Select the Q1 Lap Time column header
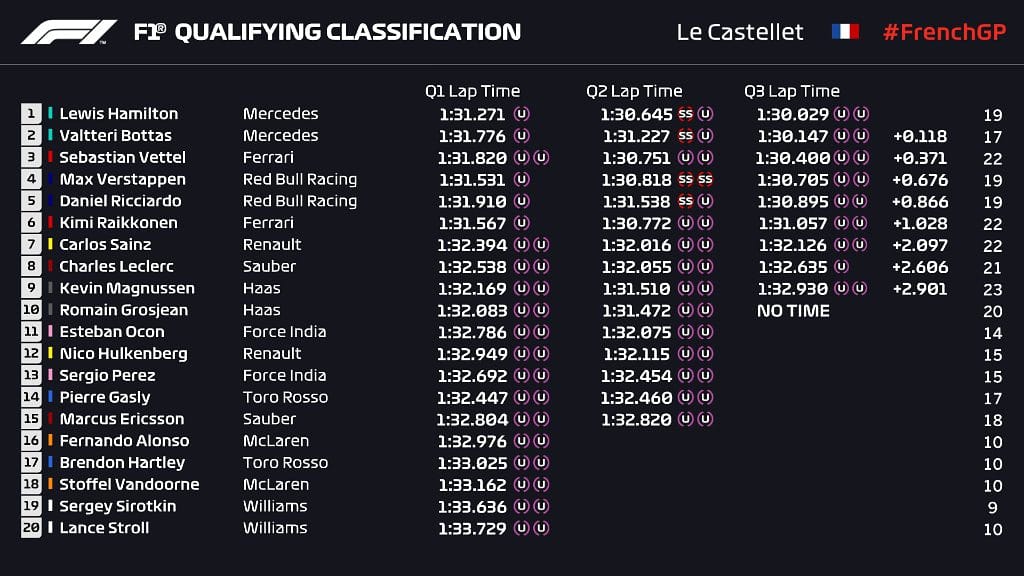Viewport: 1024px width, 576px height. [472, 91]
